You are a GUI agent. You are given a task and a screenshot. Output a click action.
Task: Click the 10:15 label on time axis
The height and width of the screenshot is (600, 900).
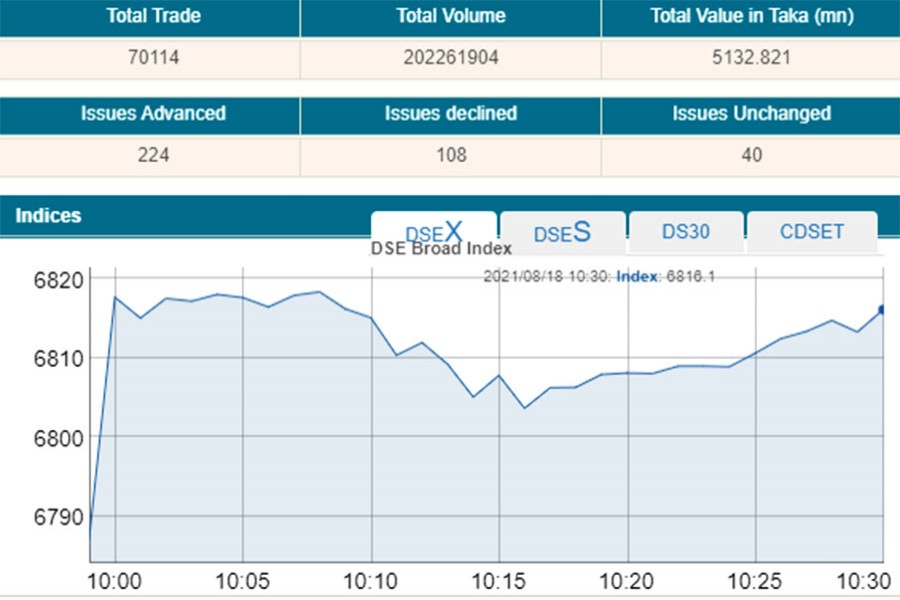500,582
